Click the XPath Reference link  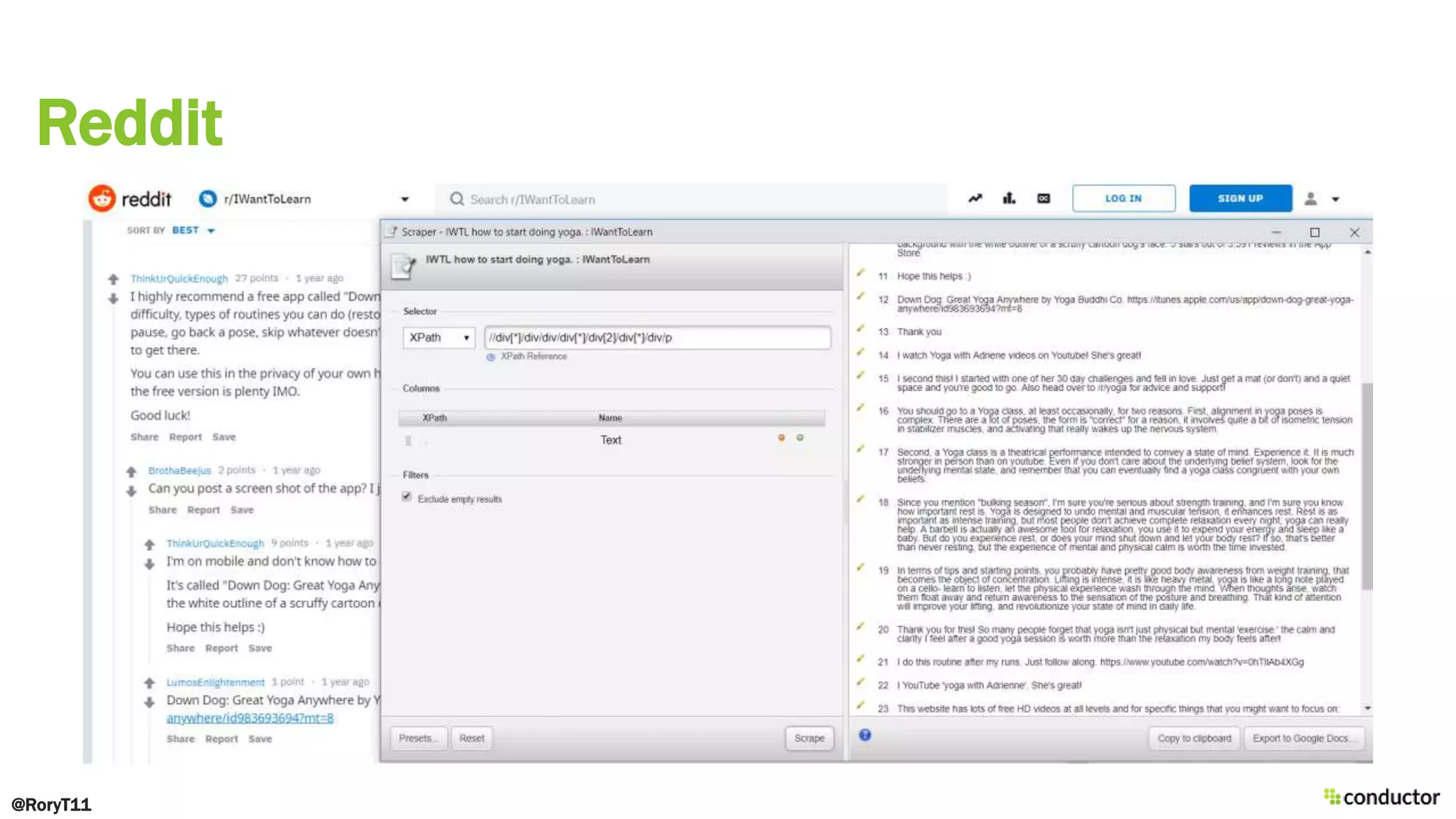pos(533,356)
